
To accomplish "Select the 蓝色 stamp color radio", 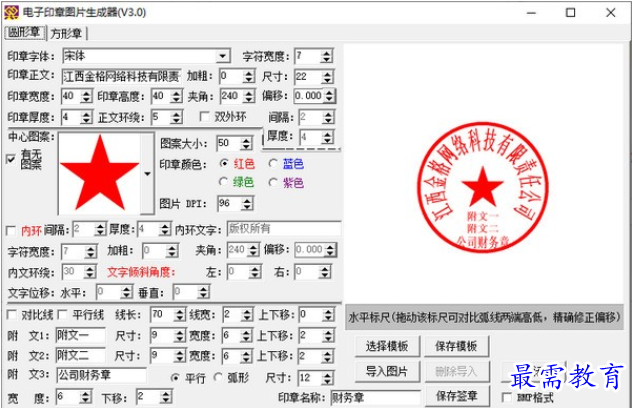I will pyautogui.click(x=273, y=163).
